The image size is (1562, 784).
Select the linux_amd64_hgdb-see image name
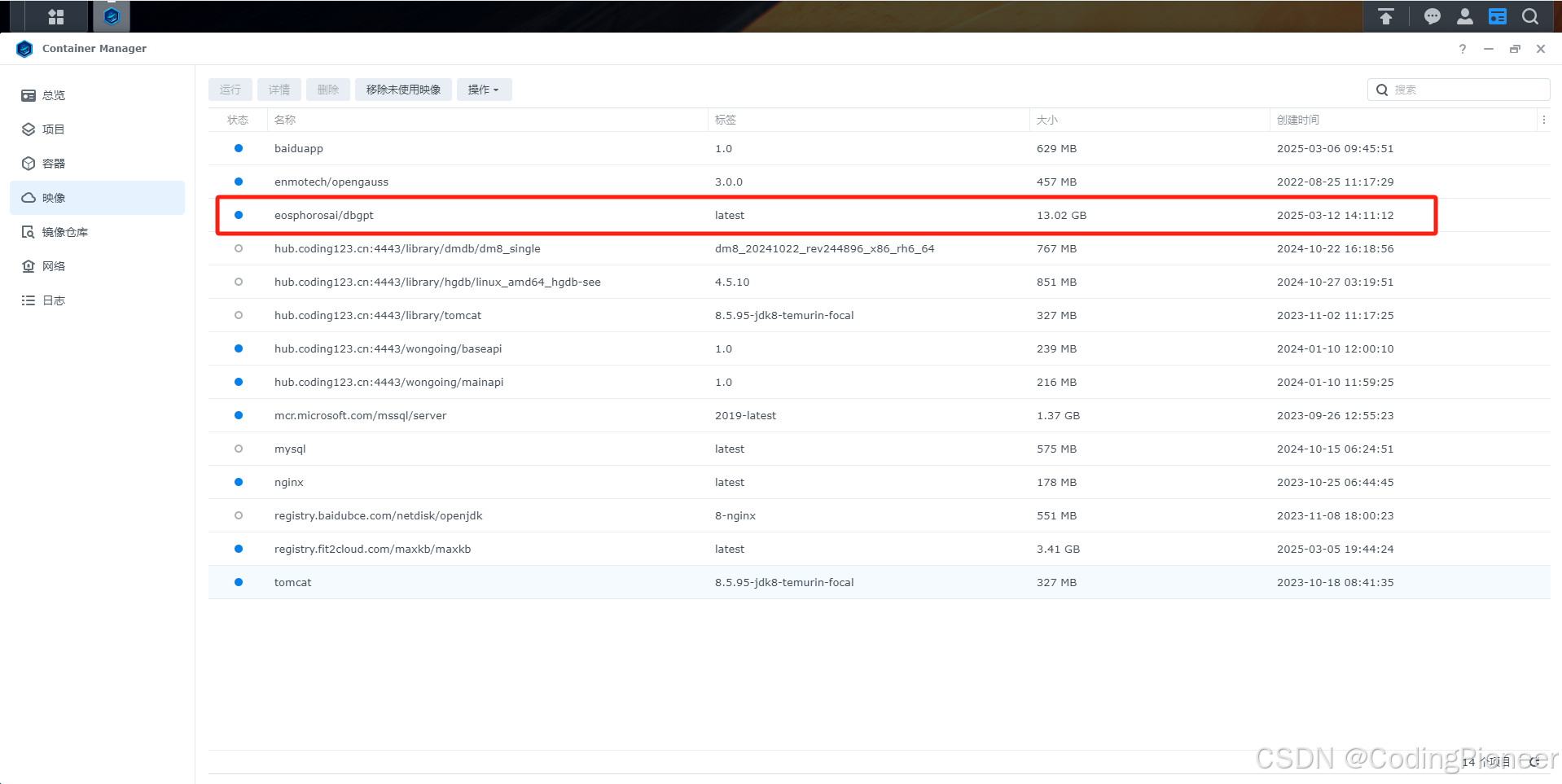coord(437,282)
